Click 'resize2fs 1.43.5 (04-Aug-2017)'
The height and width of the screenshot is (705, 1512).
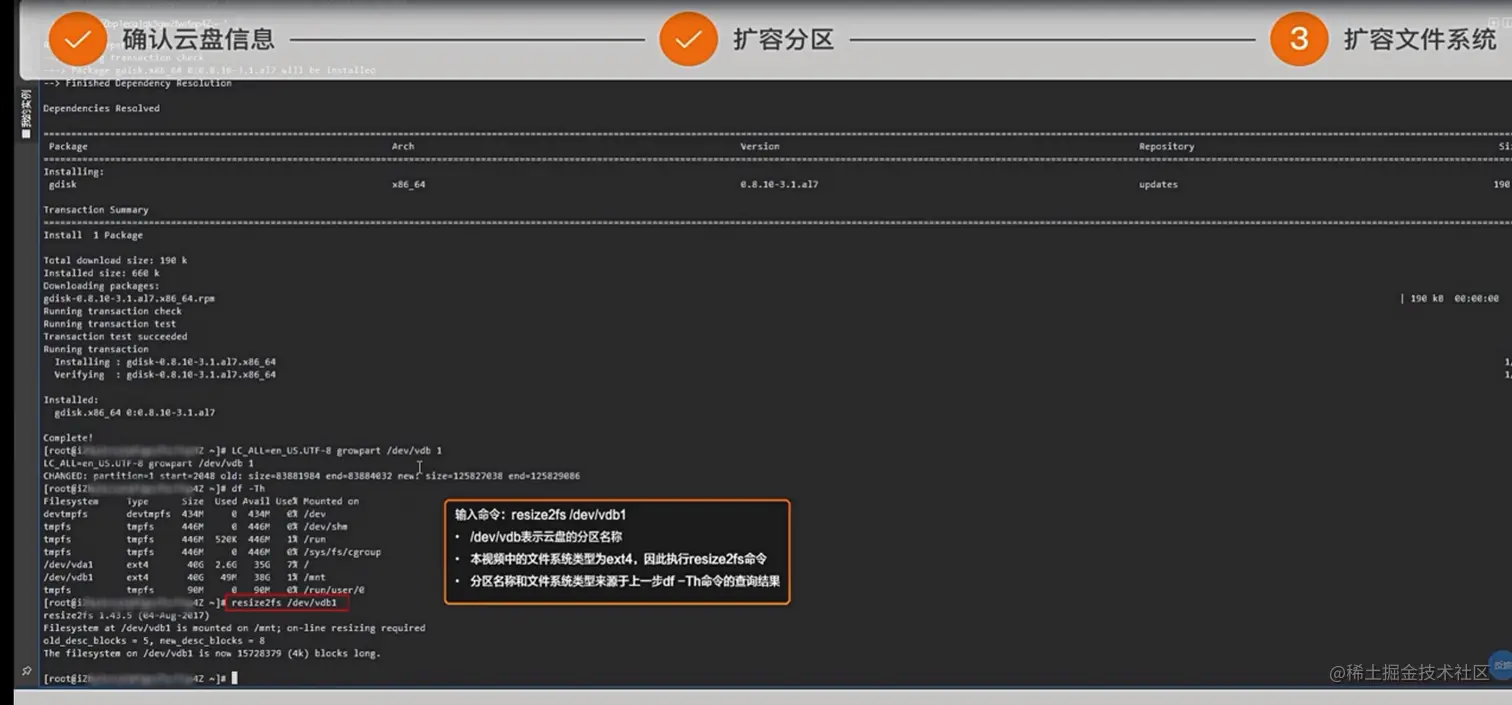click(126, 616)
